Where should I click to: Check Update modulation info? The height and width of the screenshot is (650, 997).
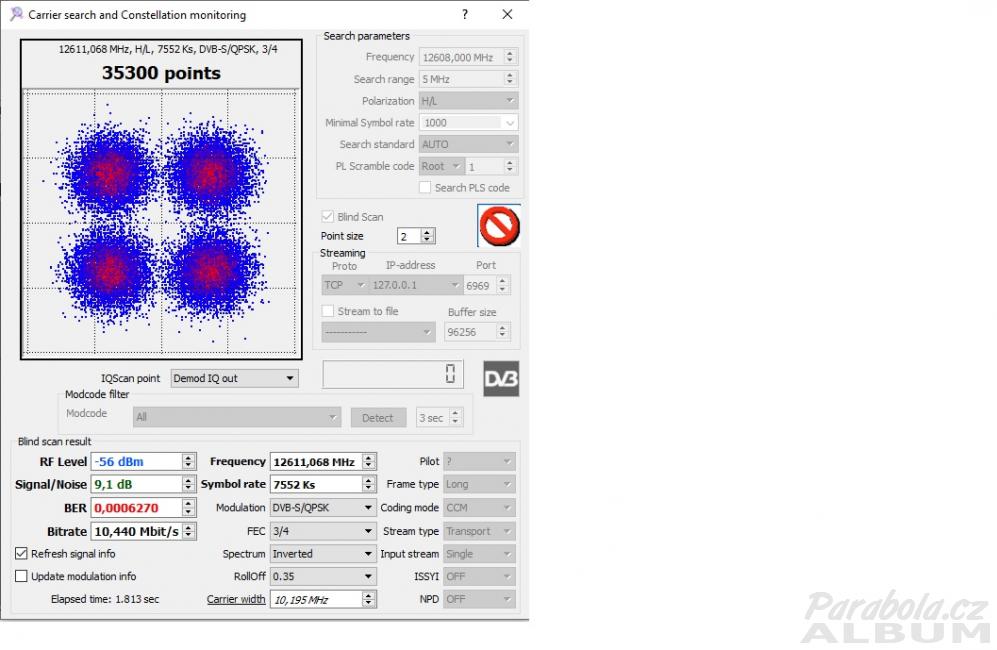click(x=21, y=576)
